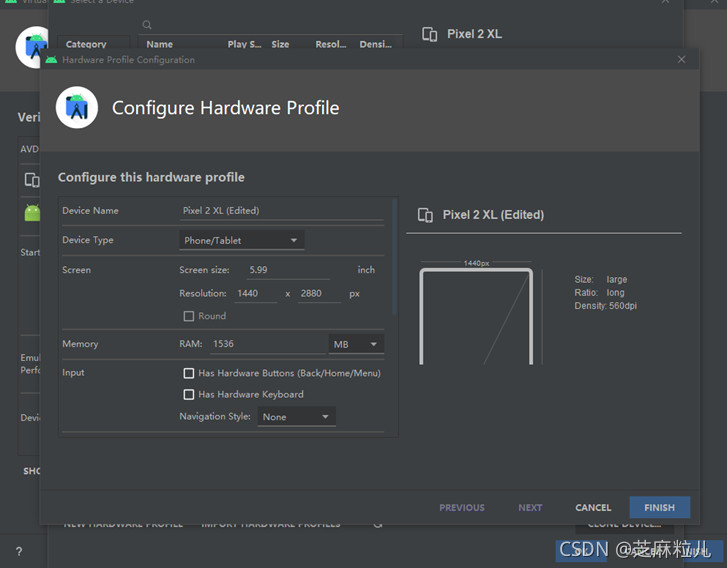Click the resolution width field 1440

coord(255,294)
